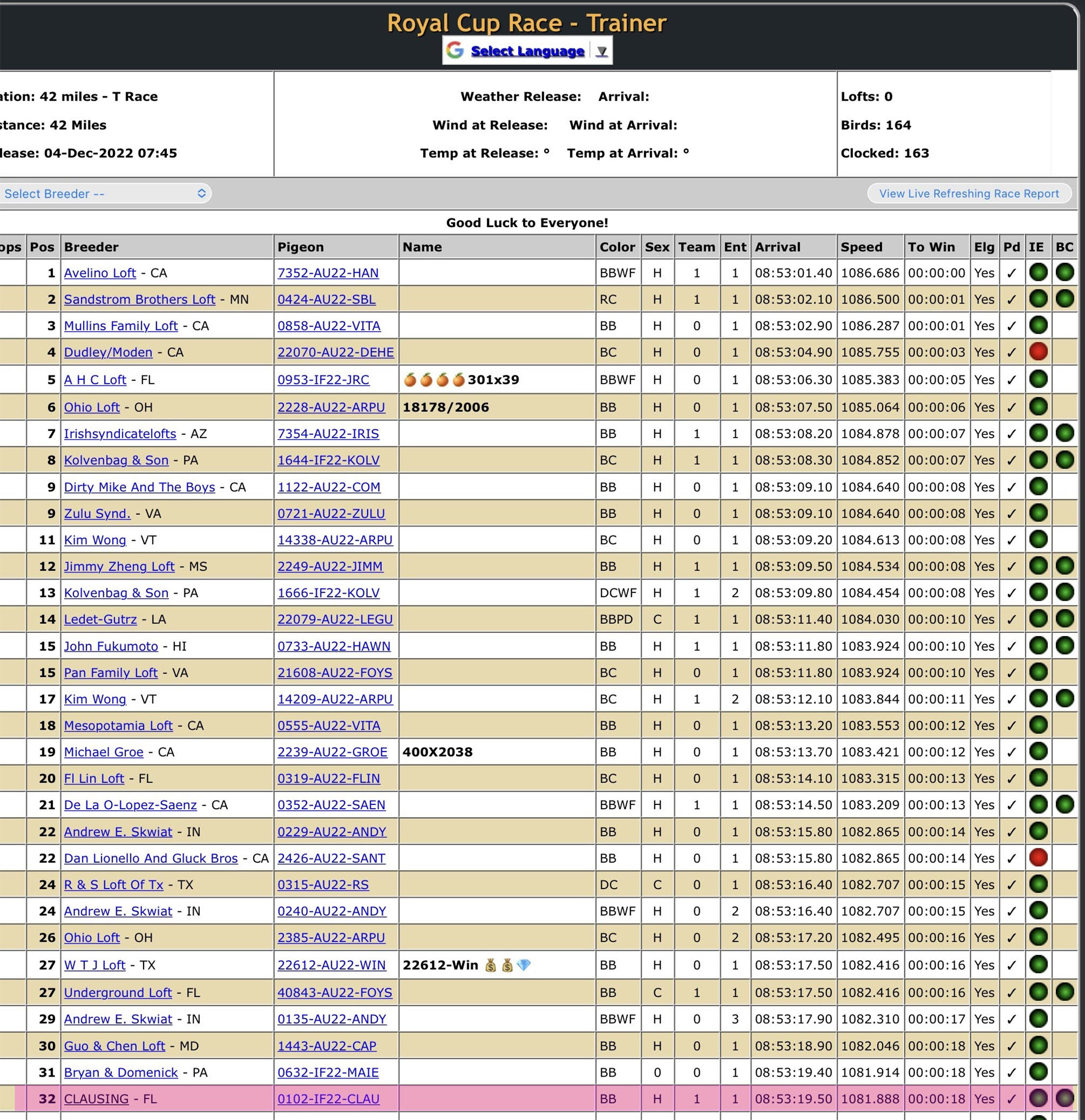Click the IE dot for Guo & Chen Loft
Image resolution: width=1085 pixels, height=1120 pixels.
click(x=1038, y=1045)
